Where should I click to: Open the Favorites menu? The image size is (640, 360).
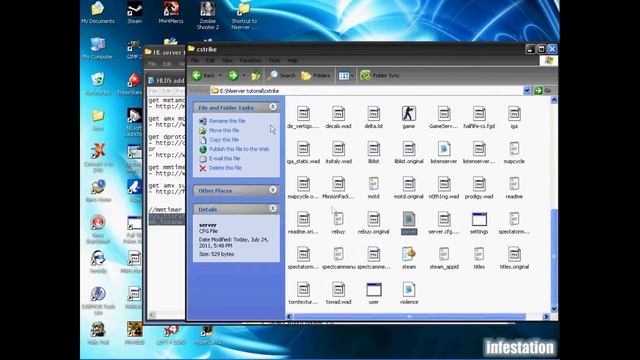250,60
